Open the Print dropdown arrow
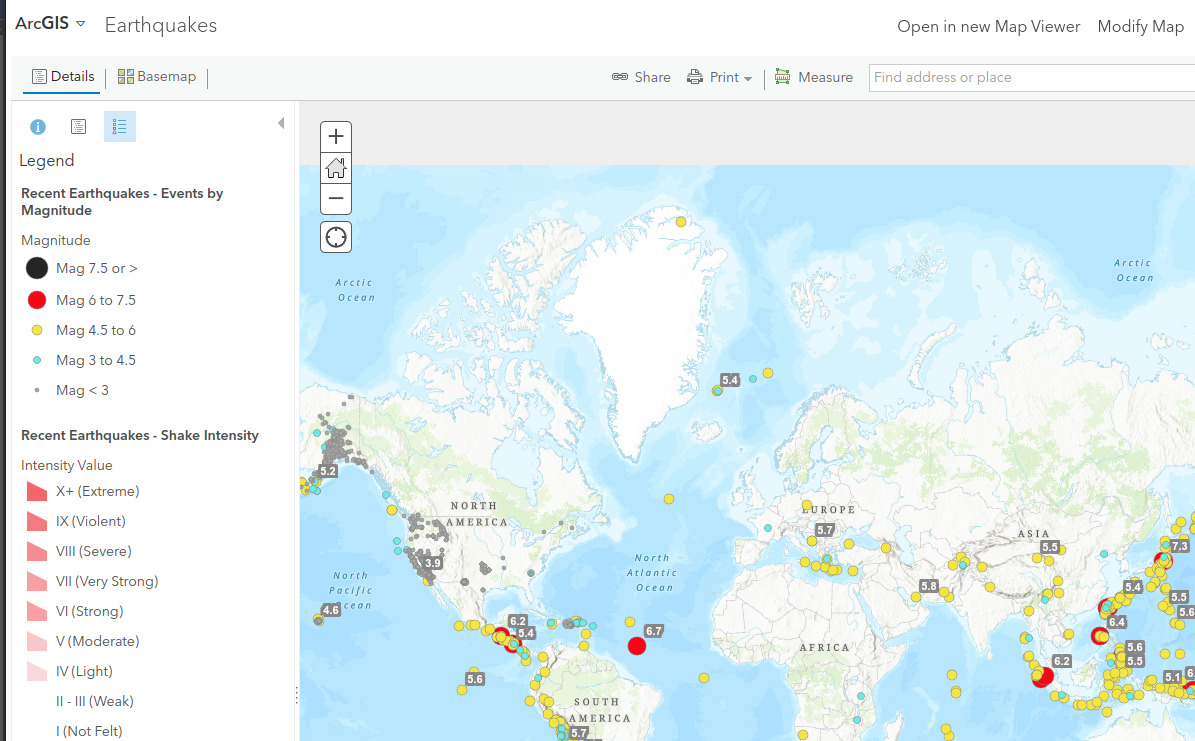The image size is (1195, 741). (748, 79)
